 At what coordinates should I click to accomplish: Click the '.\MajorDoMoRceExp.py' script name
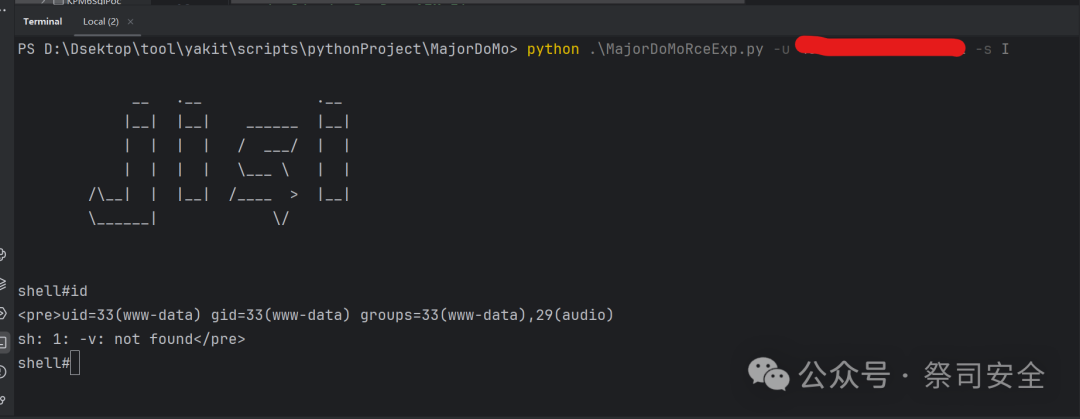(x=676, y=50)
